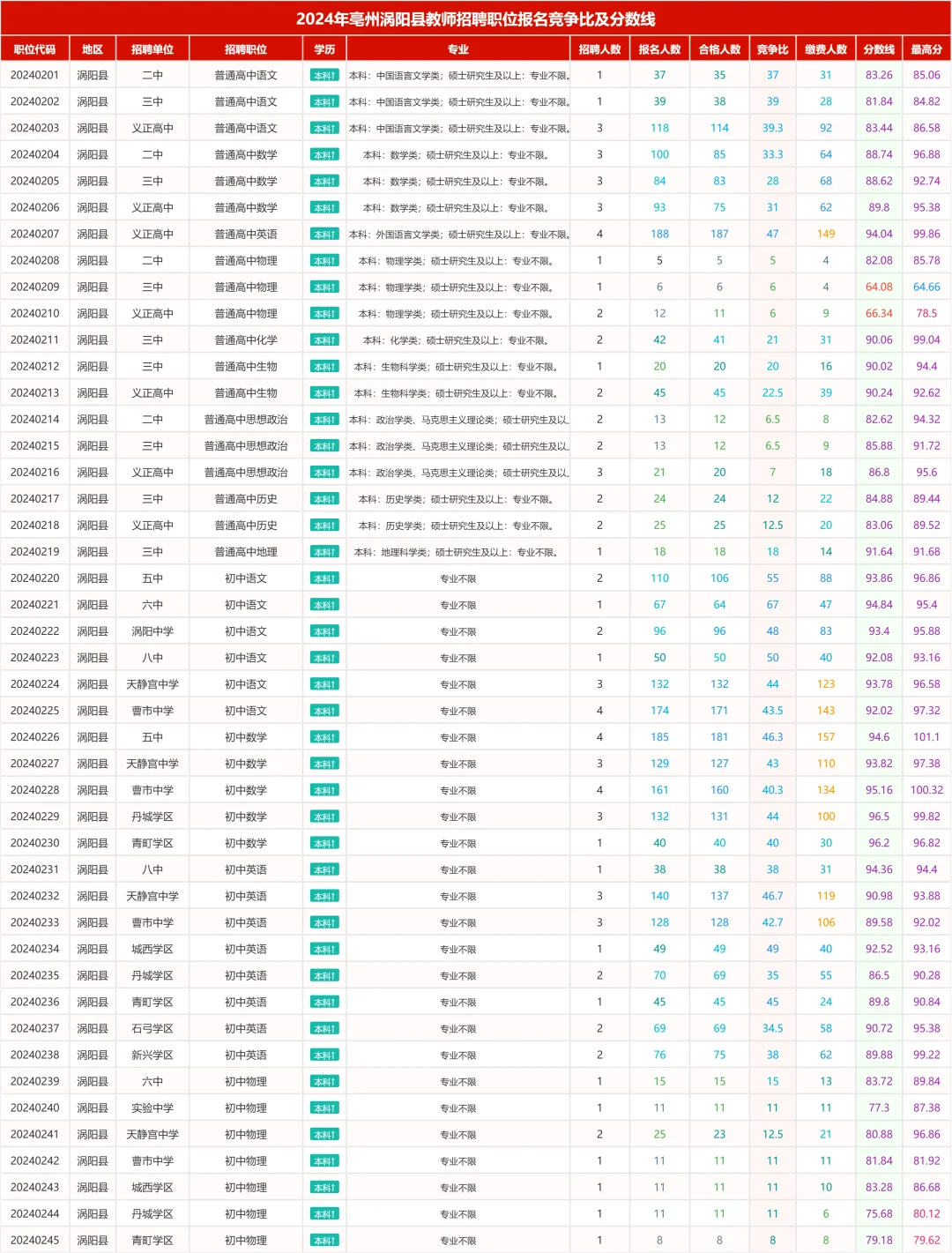Click the 职位代码 column header

(35, 49)
